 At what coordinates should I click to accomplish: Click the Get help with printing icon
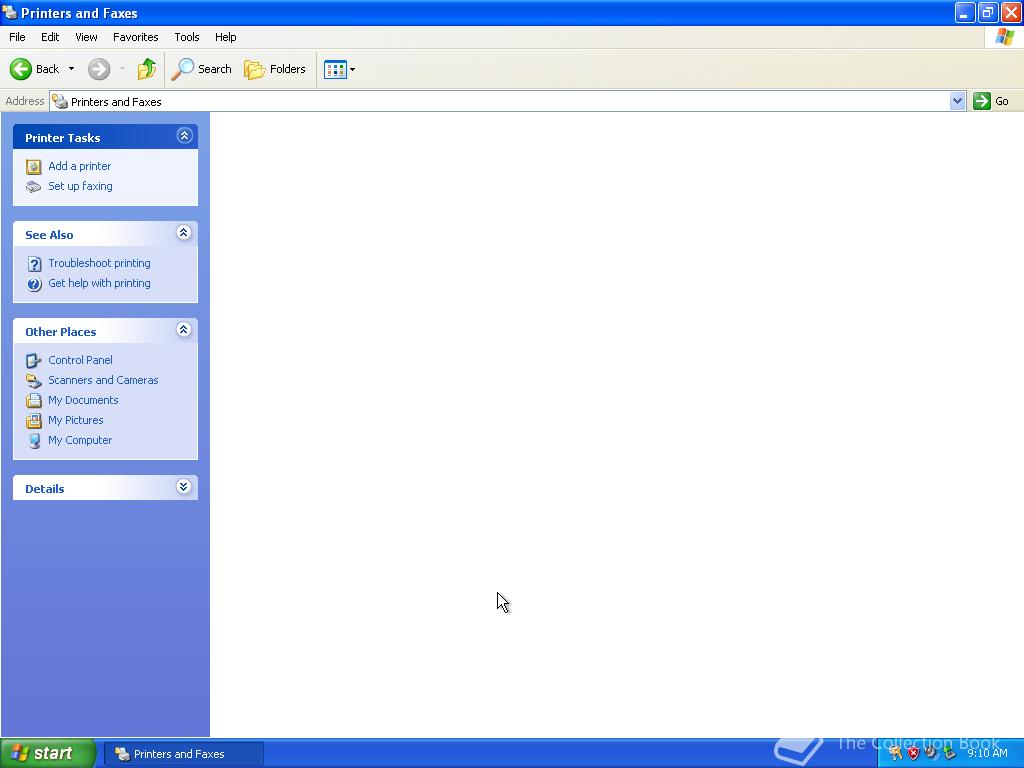[x=34, y=284]
